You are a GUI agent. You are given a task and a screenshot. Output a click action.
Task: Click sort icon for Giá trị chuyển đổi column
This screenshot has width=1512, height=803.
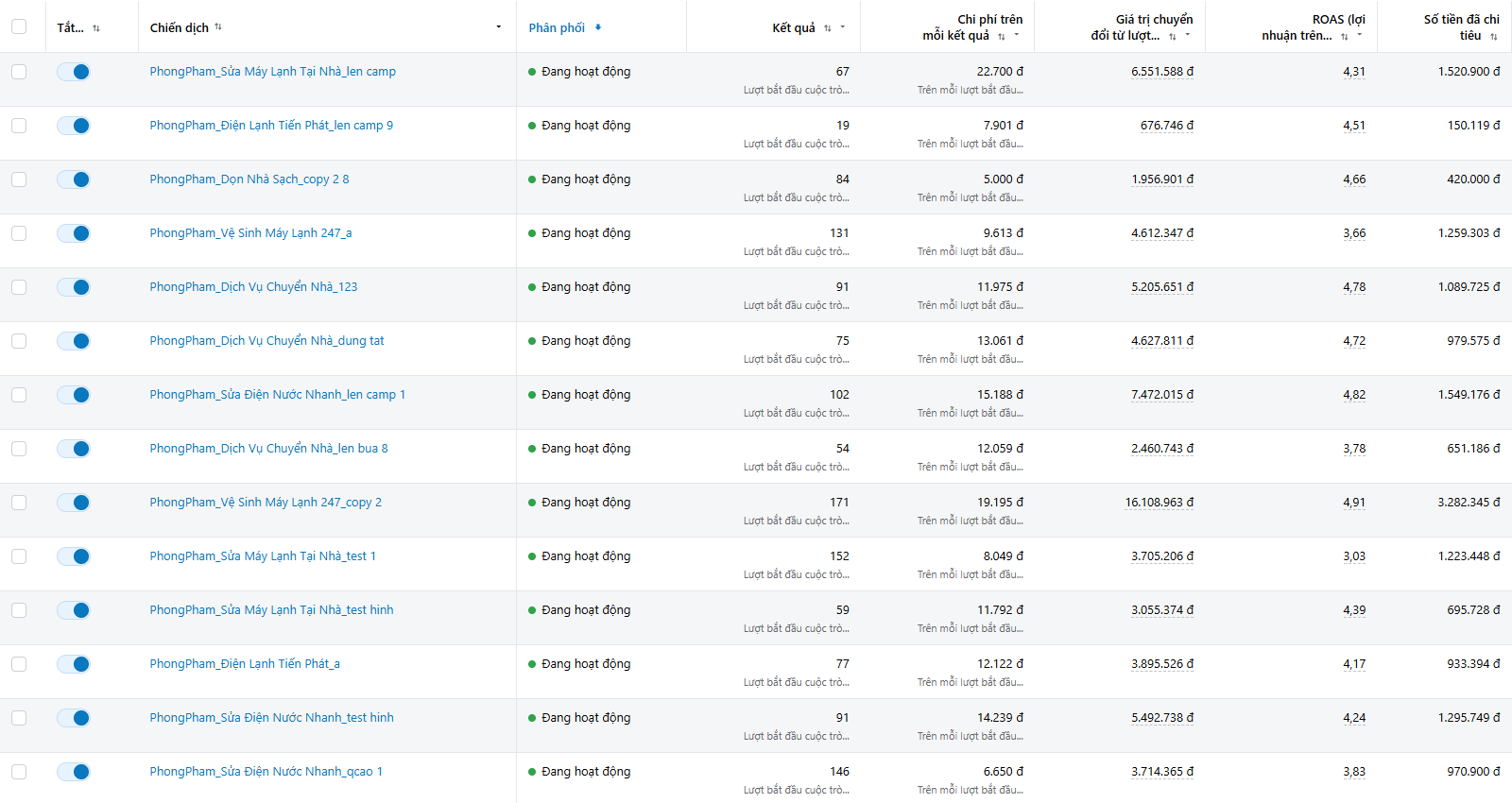1173,37
